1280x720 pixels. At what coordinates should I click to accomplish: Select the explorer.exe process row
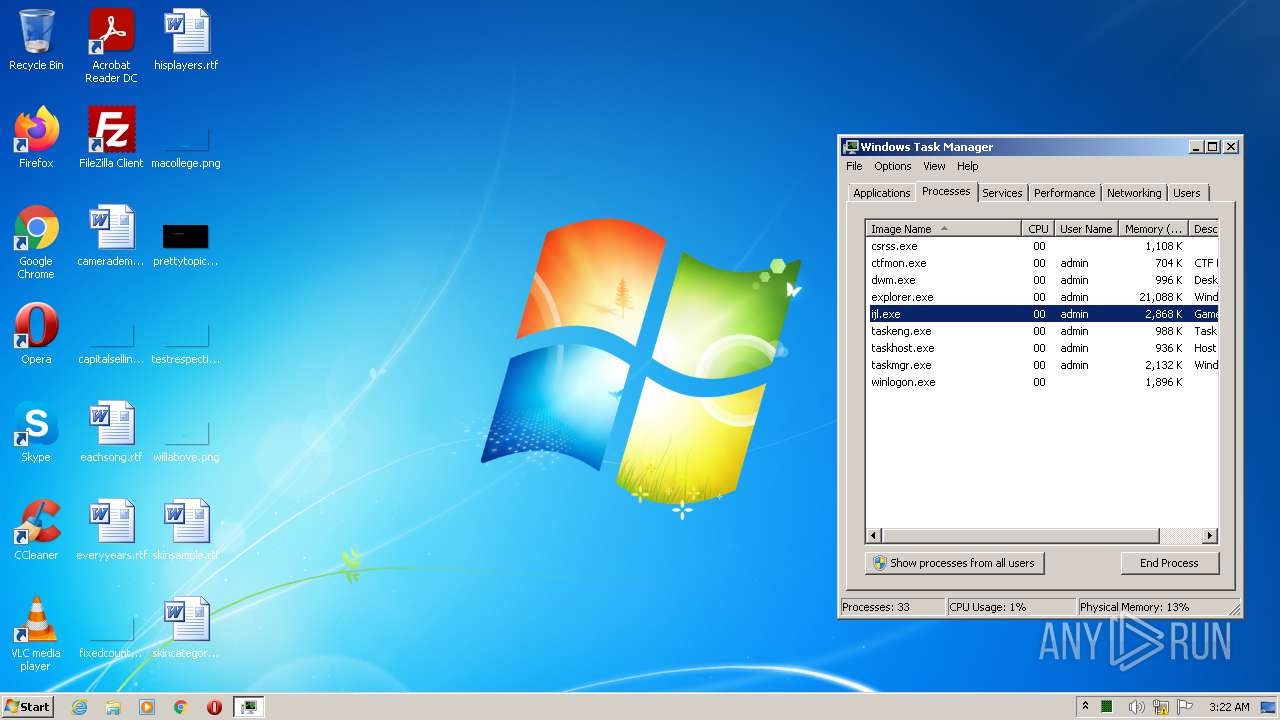coord(1042,297)
